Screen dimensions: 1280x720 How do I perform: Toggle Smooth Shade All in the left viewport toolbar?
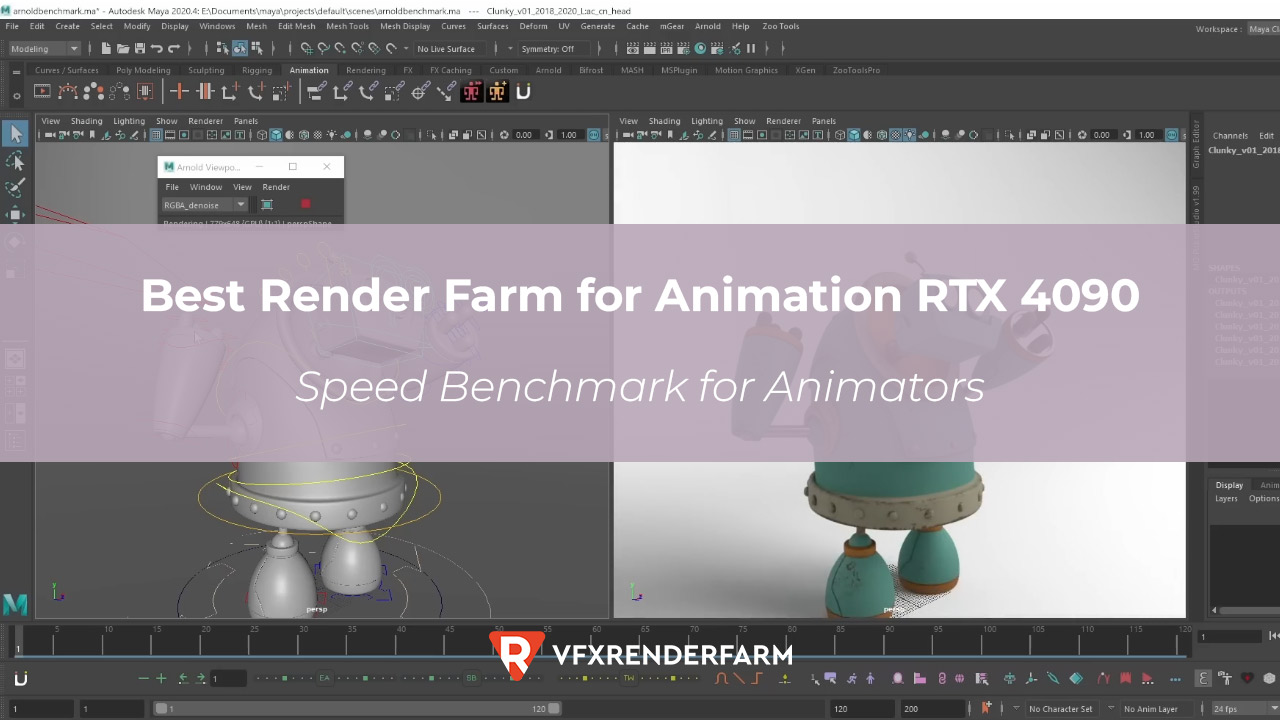(276, 135)
